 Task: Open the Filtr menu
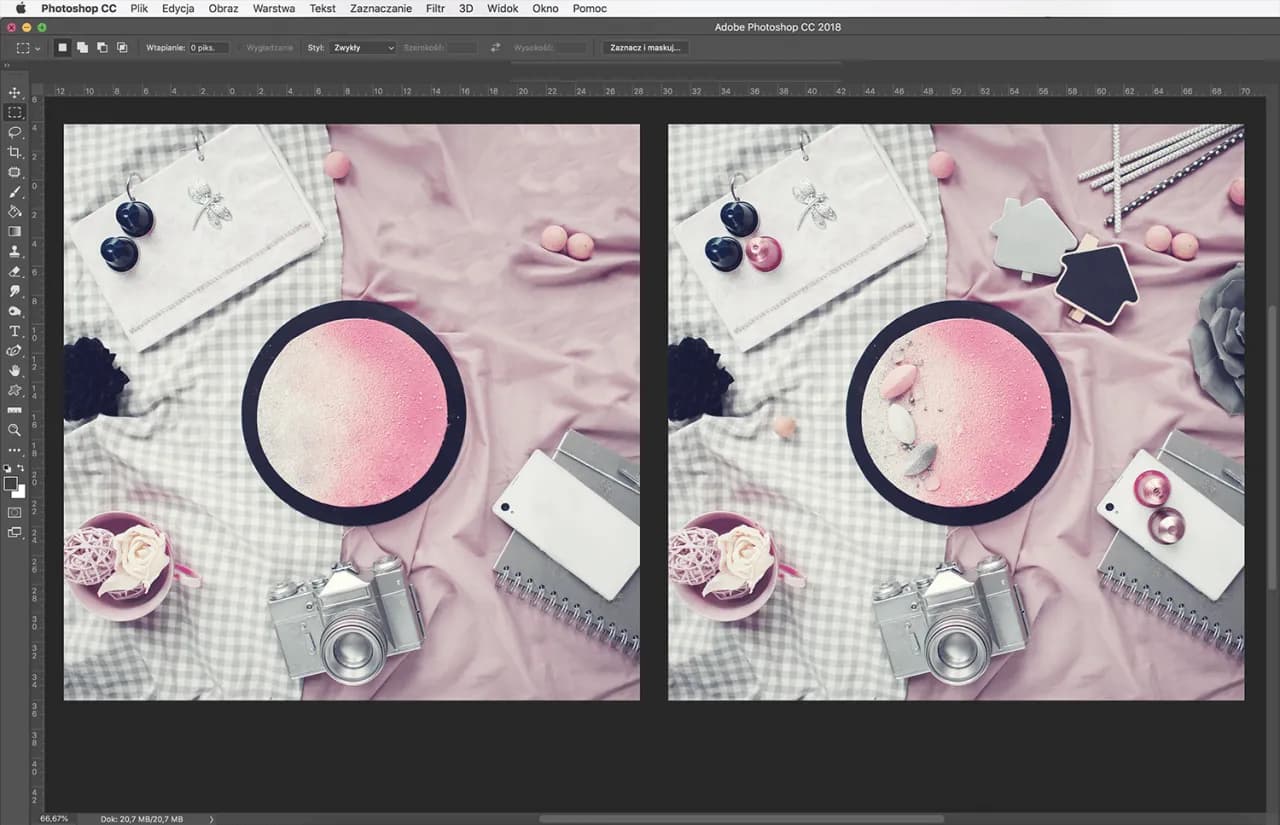tap(434, 8)
